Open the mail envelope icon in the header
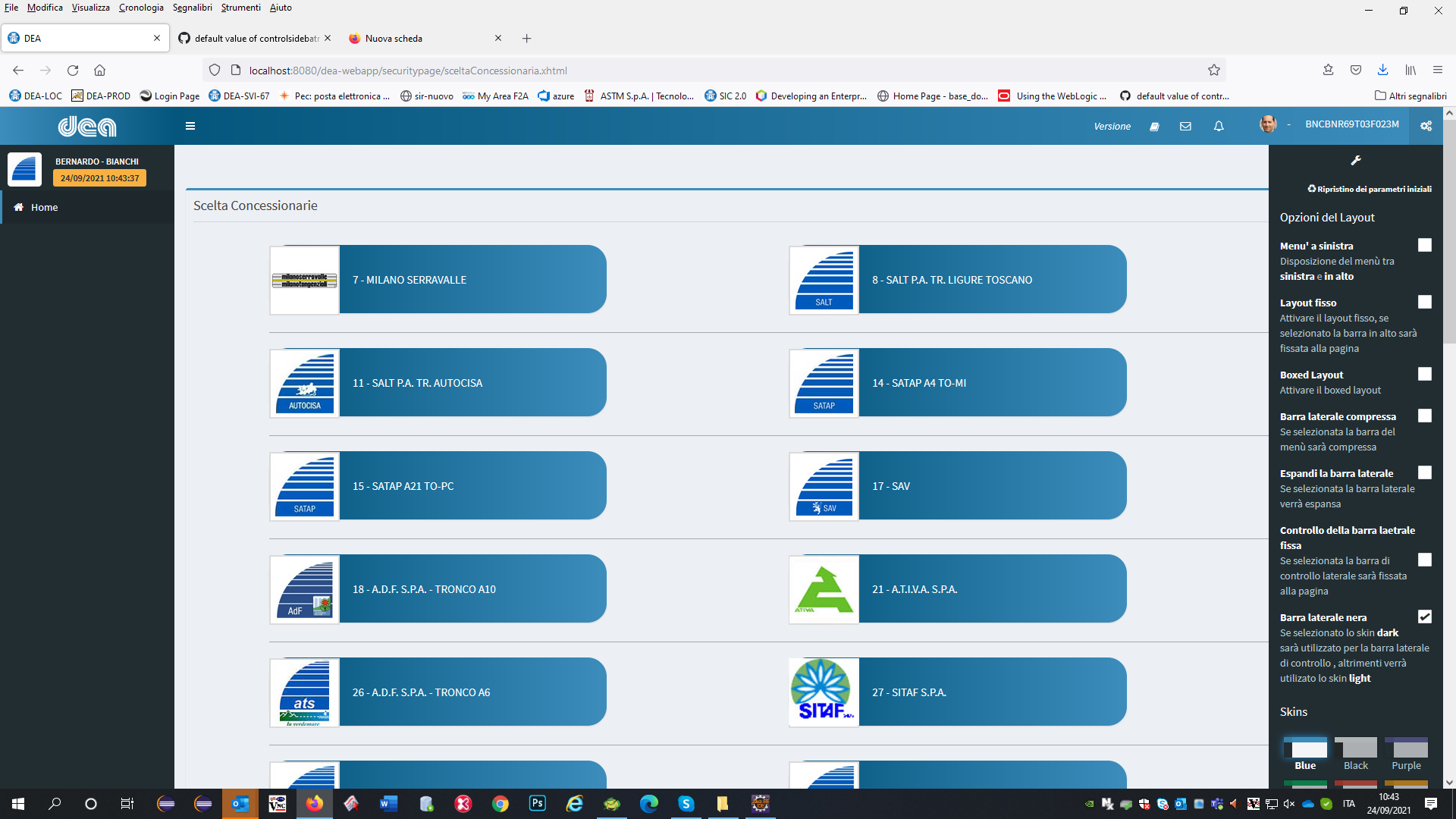Viewport: 1456px width, 819px height. pyautogui.click(x=1185, y=126)
